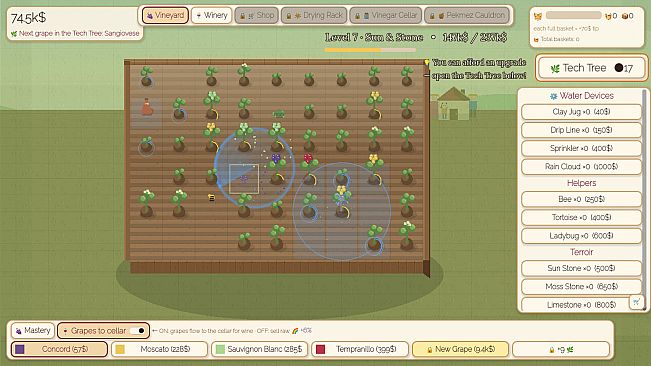Unlock New Grape for 9.4k$
Image resolution: width=651 pixels, height=366 pixels.
click(x=460, y=349)
